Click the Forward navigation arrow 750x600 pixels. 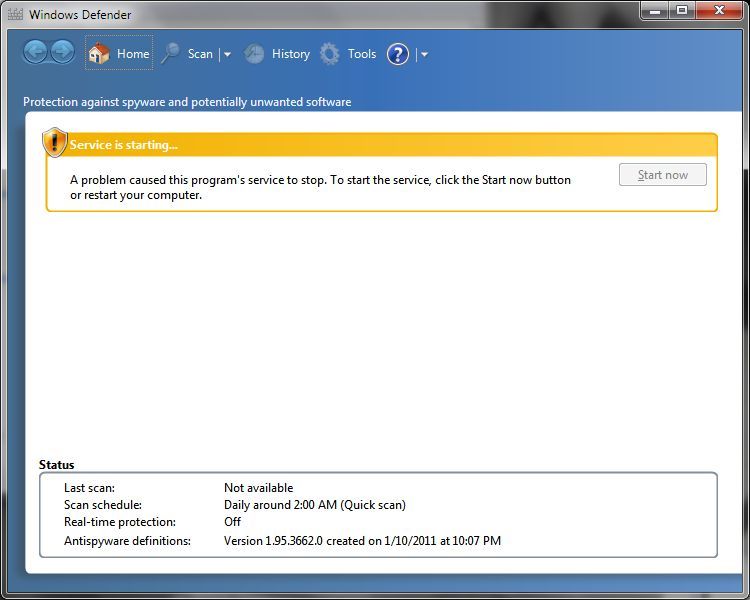[x=63, y=53]
